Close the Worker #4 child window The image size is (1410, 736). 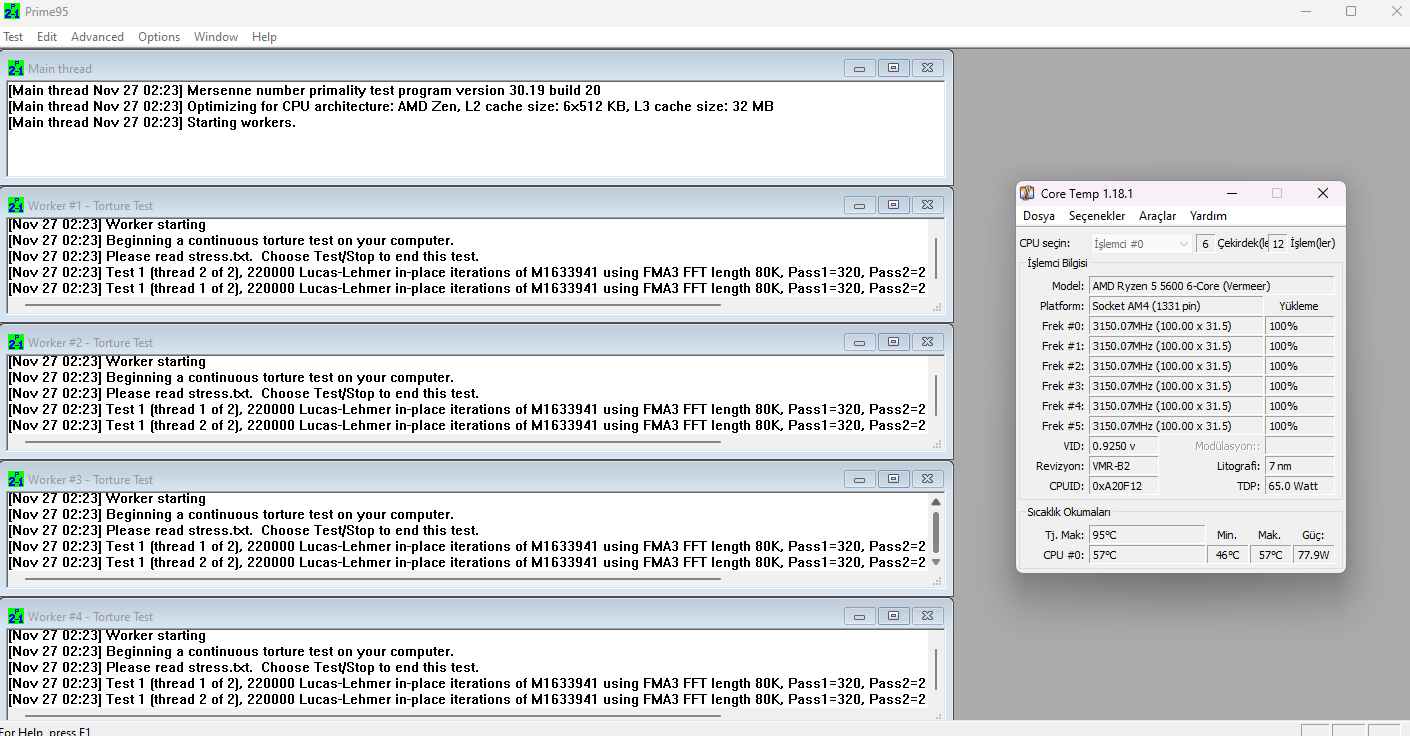927,616
